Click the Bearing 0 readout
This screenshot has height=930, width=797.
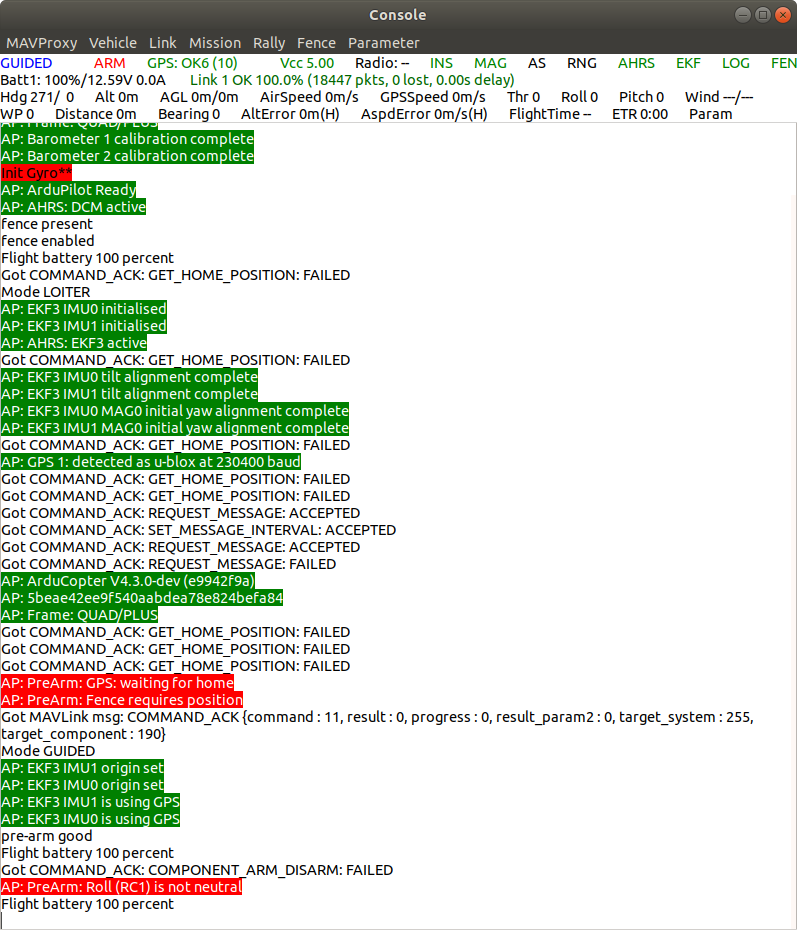[x=189, y=114]
